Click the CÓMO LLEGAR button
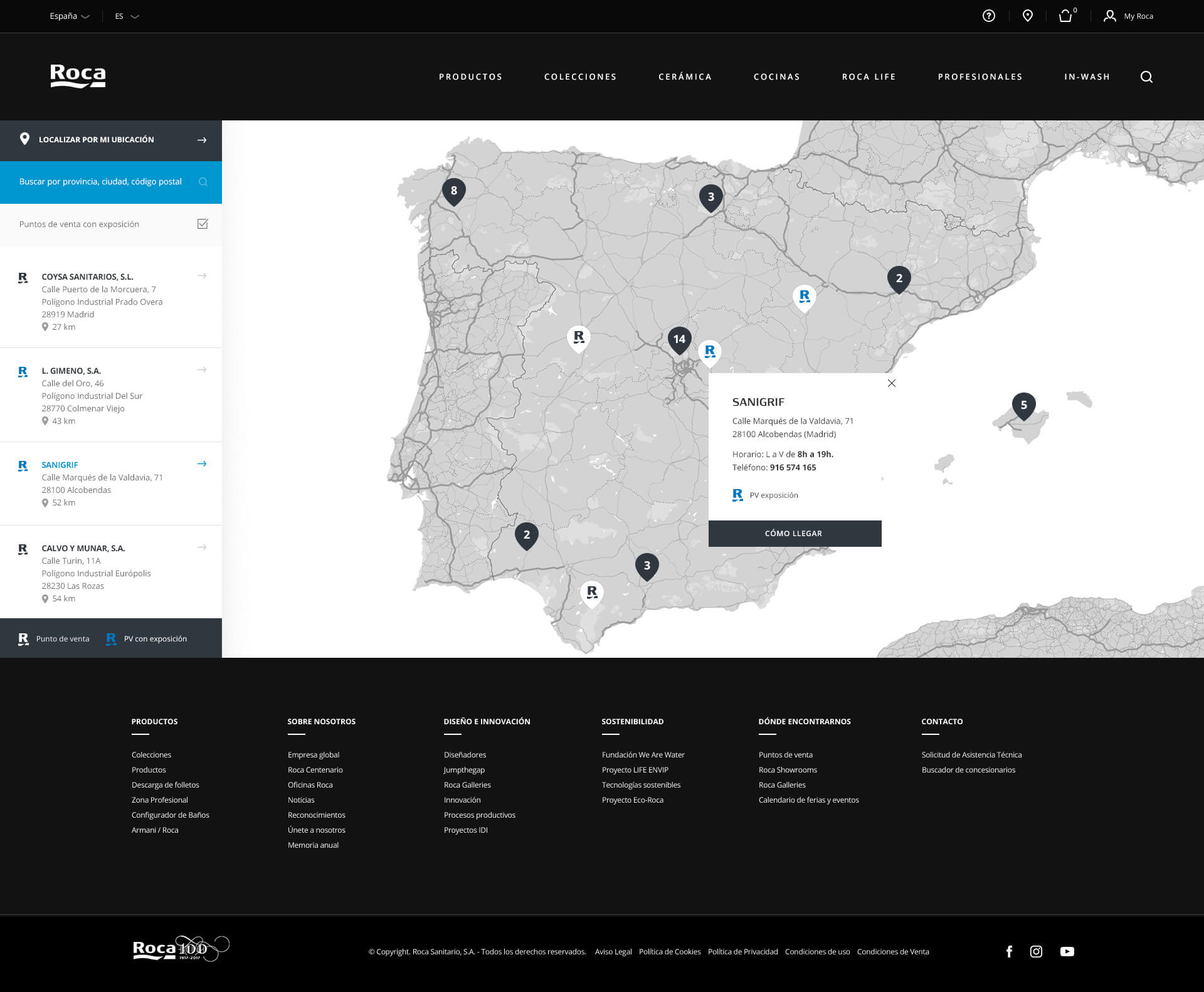Viewport: 1204px width, 992px height. tap(795, 534)
